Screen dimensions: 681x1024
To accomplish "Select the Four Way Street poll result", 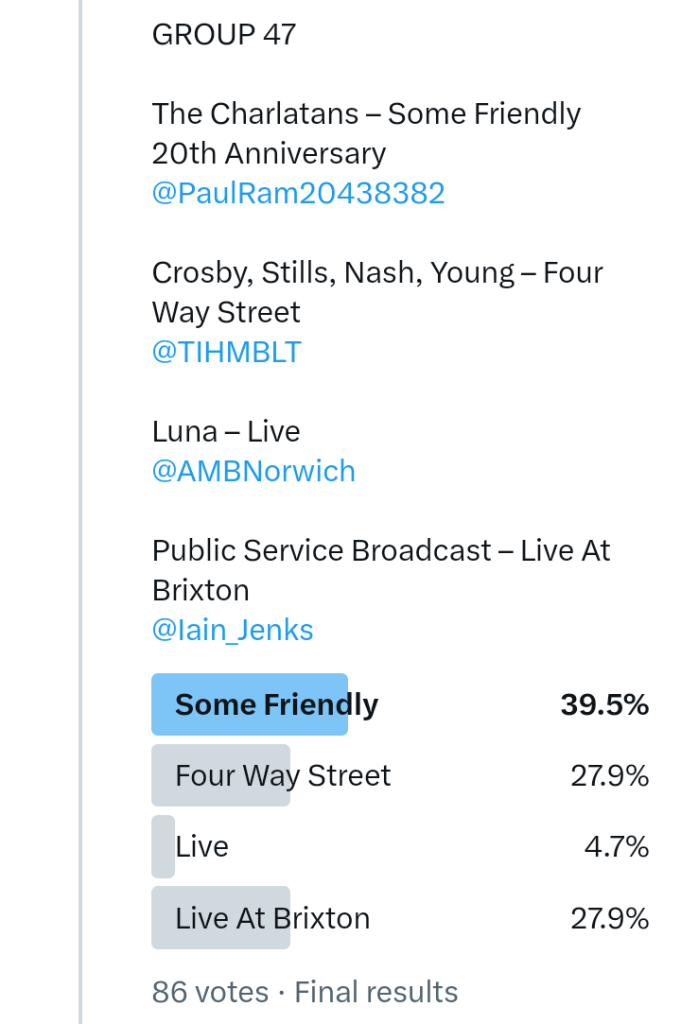I will coord(282,776).
